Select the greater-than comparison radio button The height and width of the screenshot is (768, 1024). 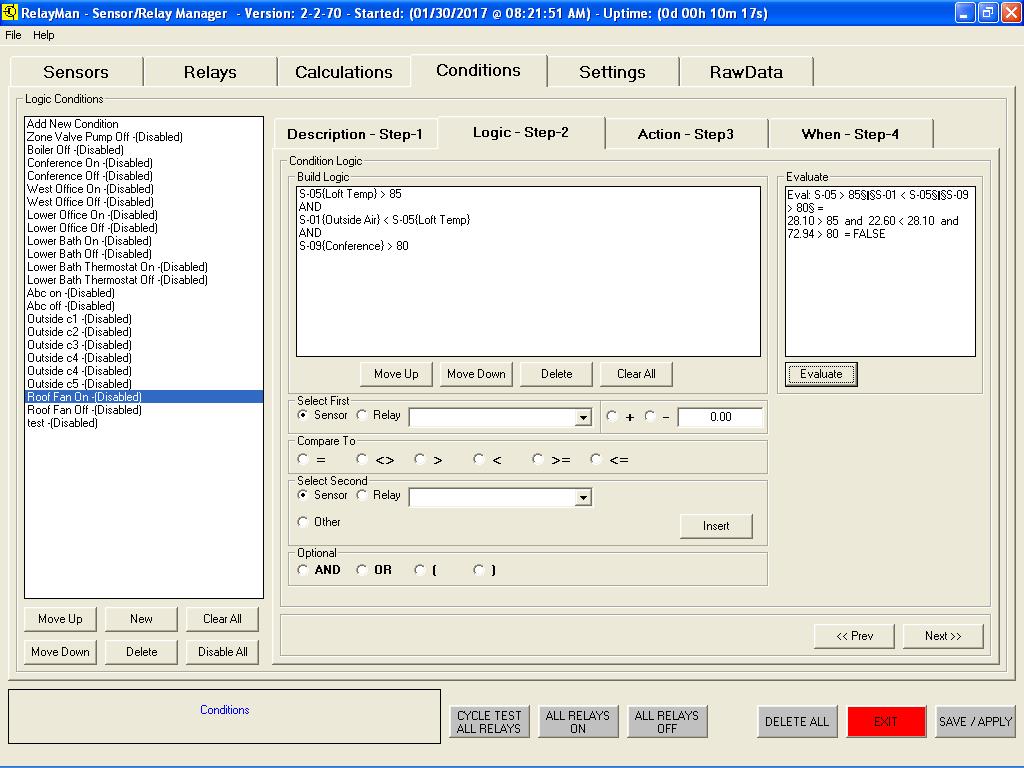(421, 460)
